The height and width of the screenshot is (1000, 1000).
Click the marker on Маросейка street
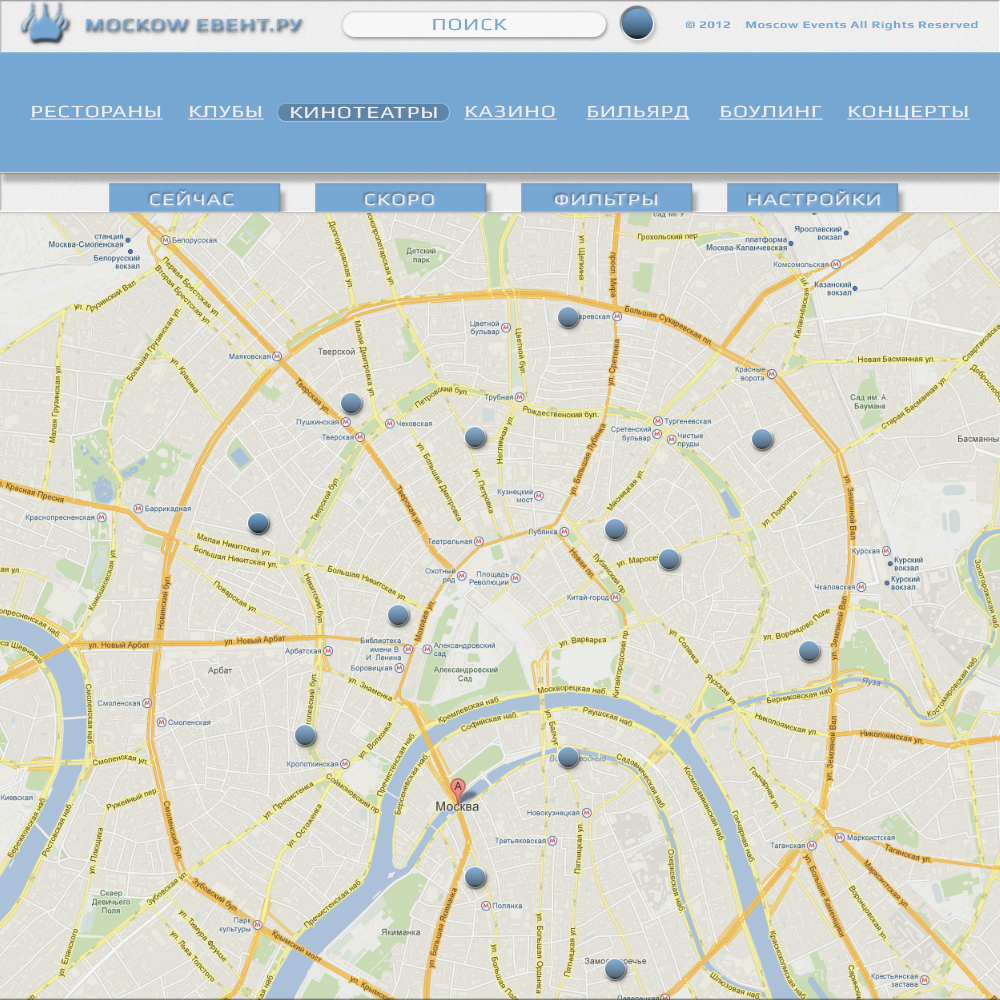(x=669, y=559)
